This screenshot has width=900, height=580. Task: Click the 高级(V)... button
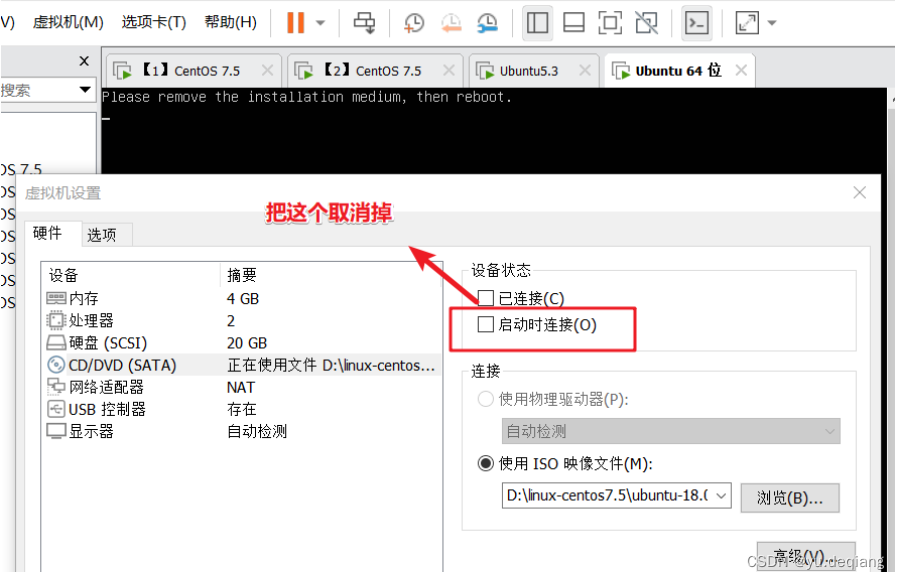[x=806, y=556]
